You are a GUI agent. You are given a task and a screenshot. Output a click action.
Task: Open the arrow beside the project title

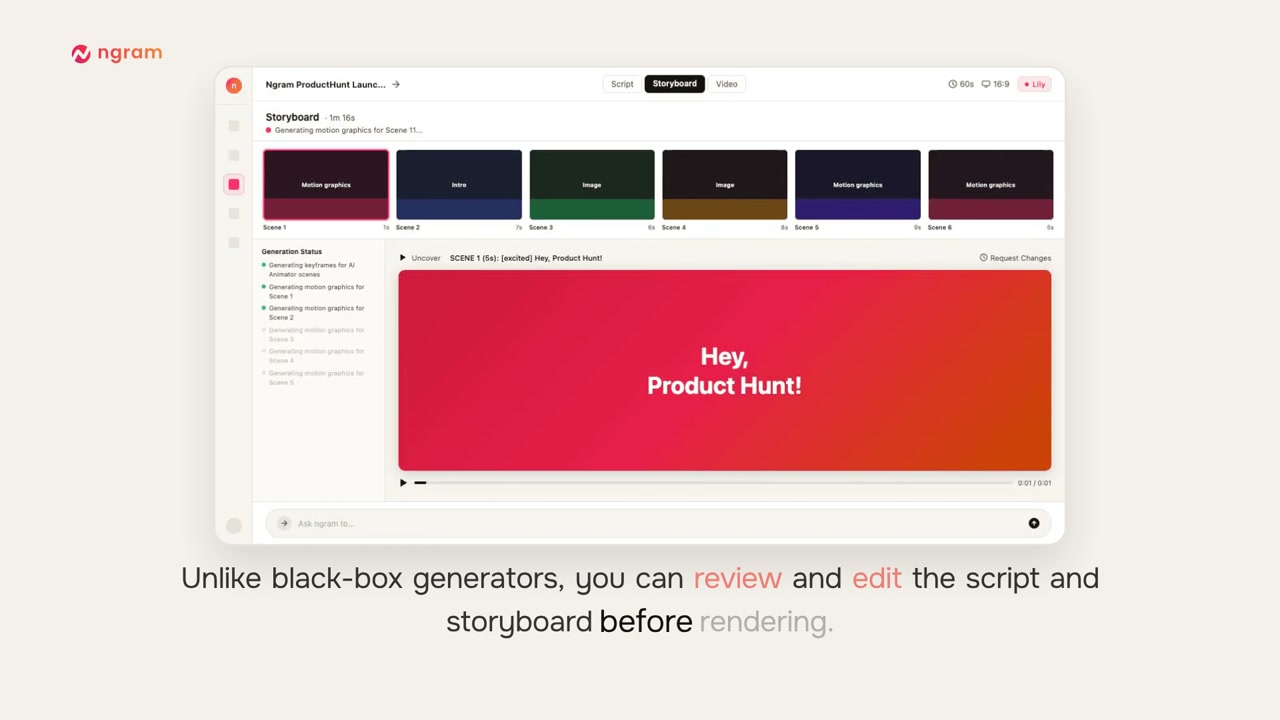pyautogui.click(x=396, y=84)
